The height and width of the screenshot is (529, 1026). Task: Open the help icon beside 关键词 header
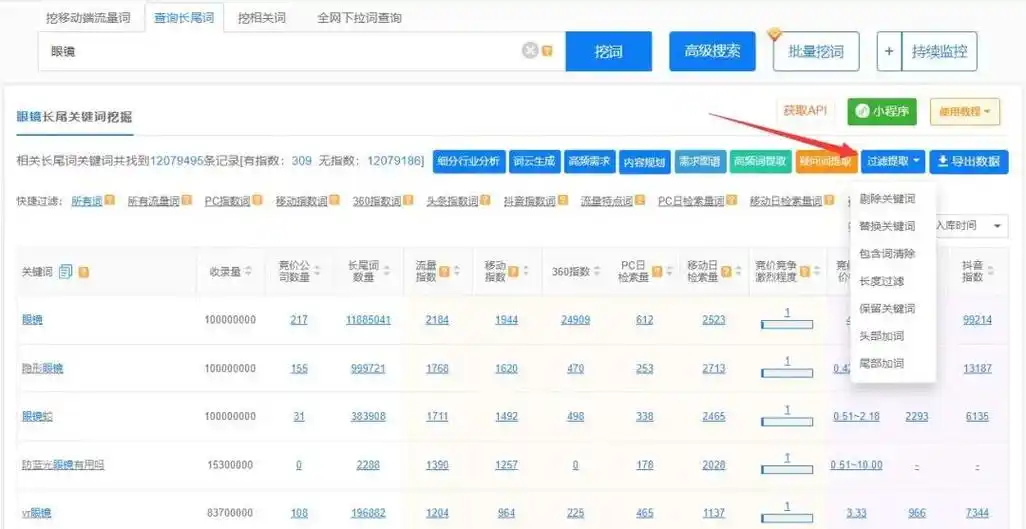84,271
